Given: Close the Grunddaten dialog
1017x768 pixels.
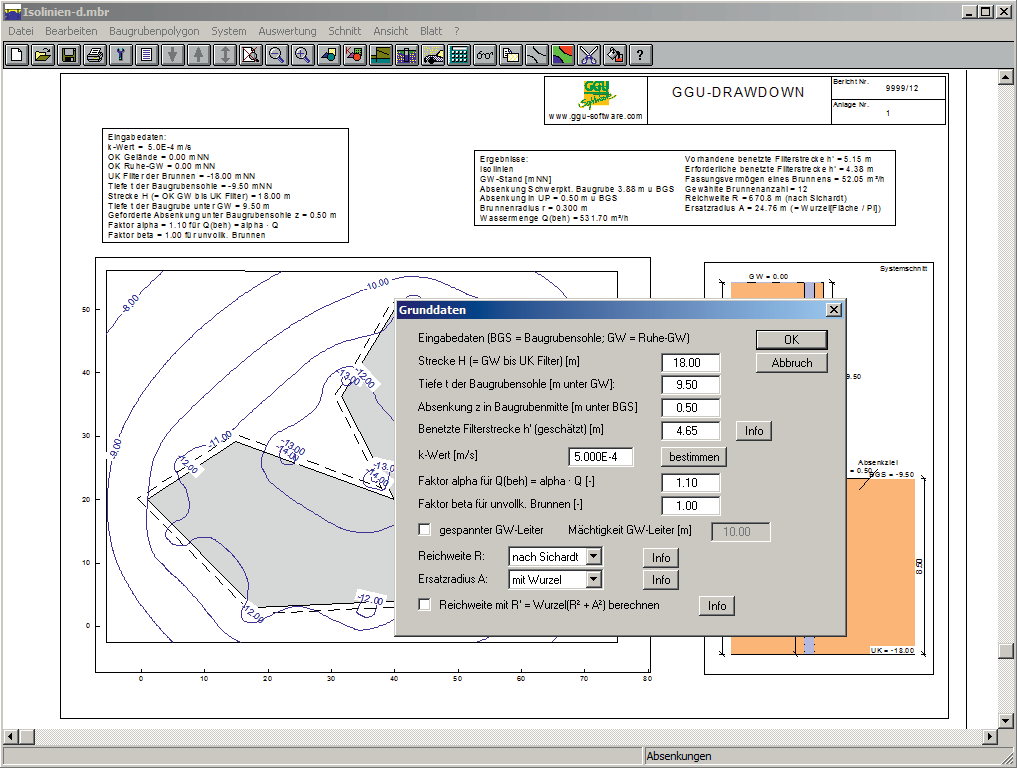Looking at the screenshot, I should click(834, 310).
